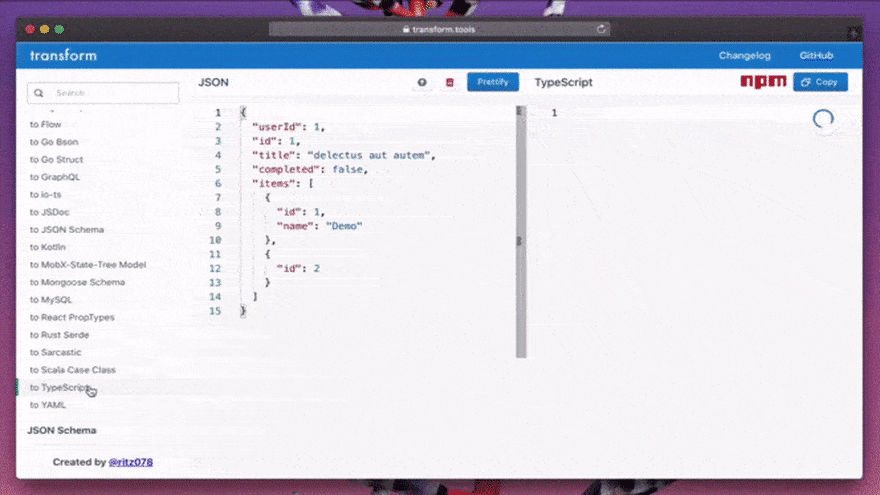Screen dimensions: 880x495
Task: Click the "userId" line in JSON editor
Action: point(288,127)
